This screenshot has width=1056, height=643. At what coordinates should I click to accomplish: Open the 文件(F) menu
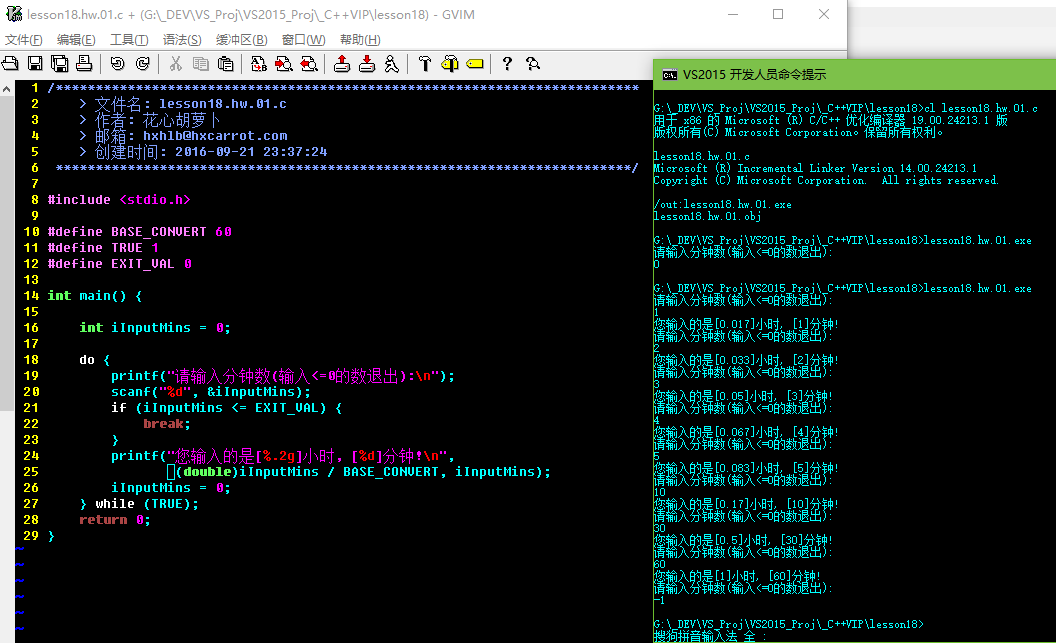(x=24, y=40)
